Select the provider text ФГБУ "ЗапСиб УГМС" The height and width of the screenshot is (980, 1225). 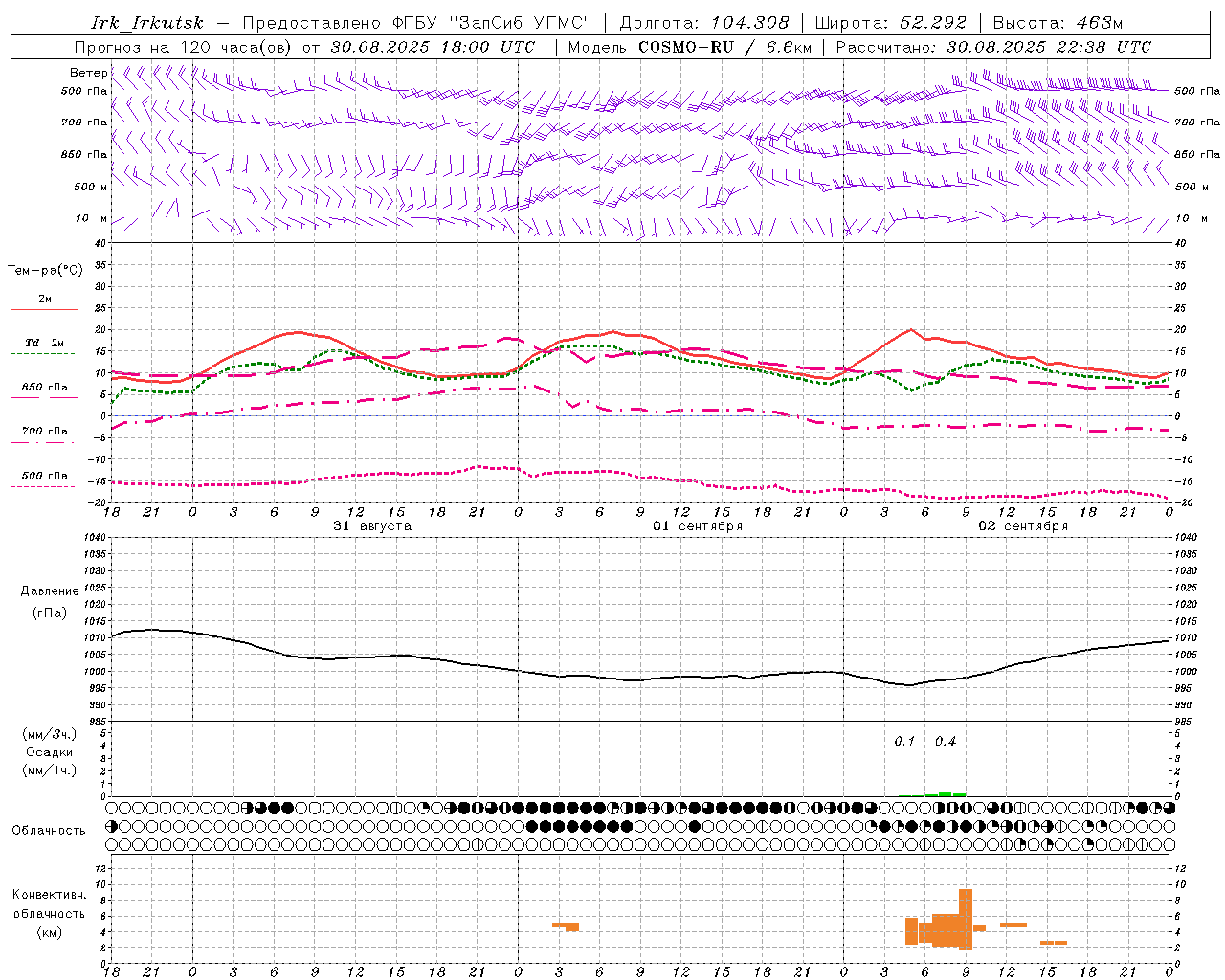[x=492, y=23]
